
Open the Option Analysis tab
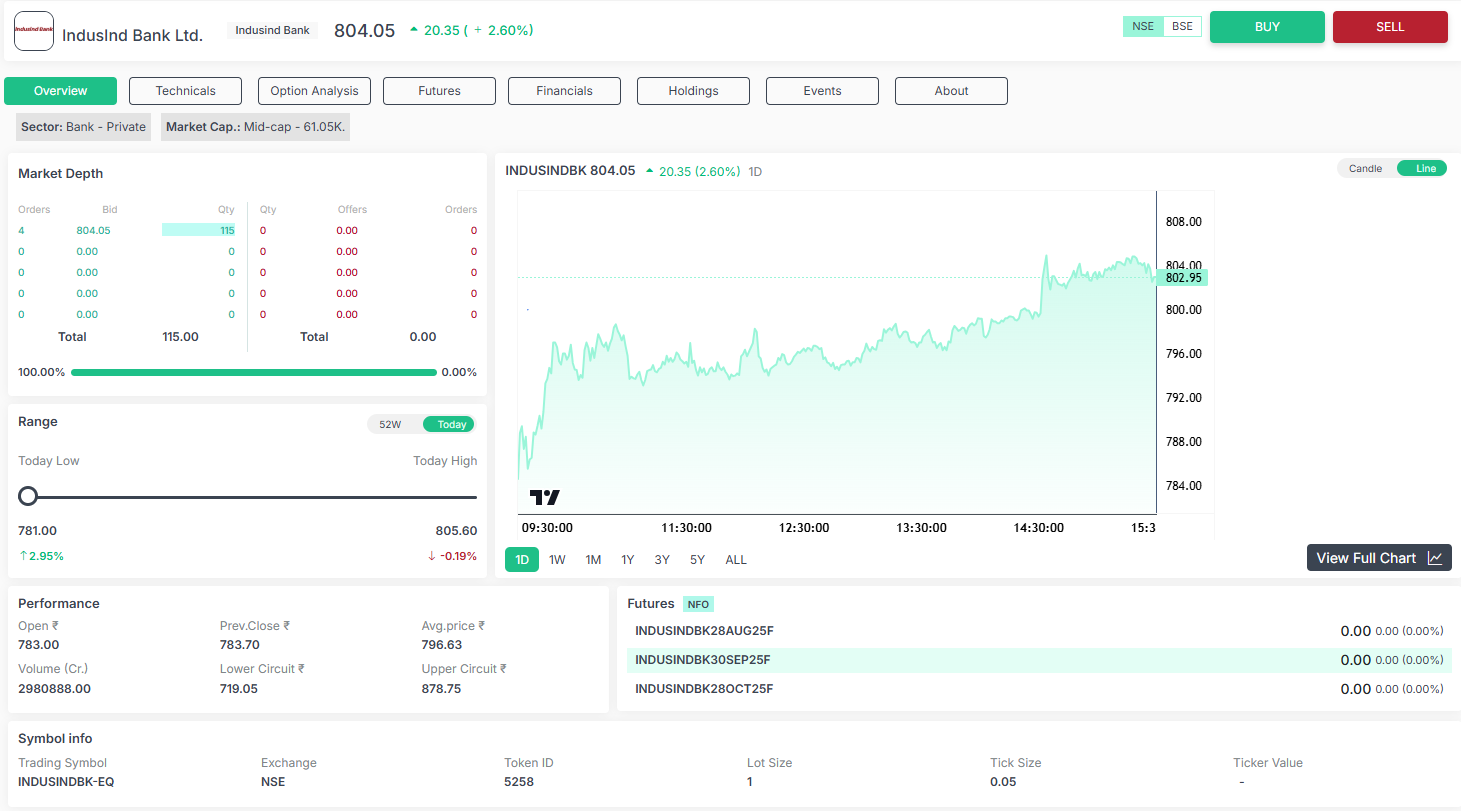pyautogui.click(x=314, y=91)
